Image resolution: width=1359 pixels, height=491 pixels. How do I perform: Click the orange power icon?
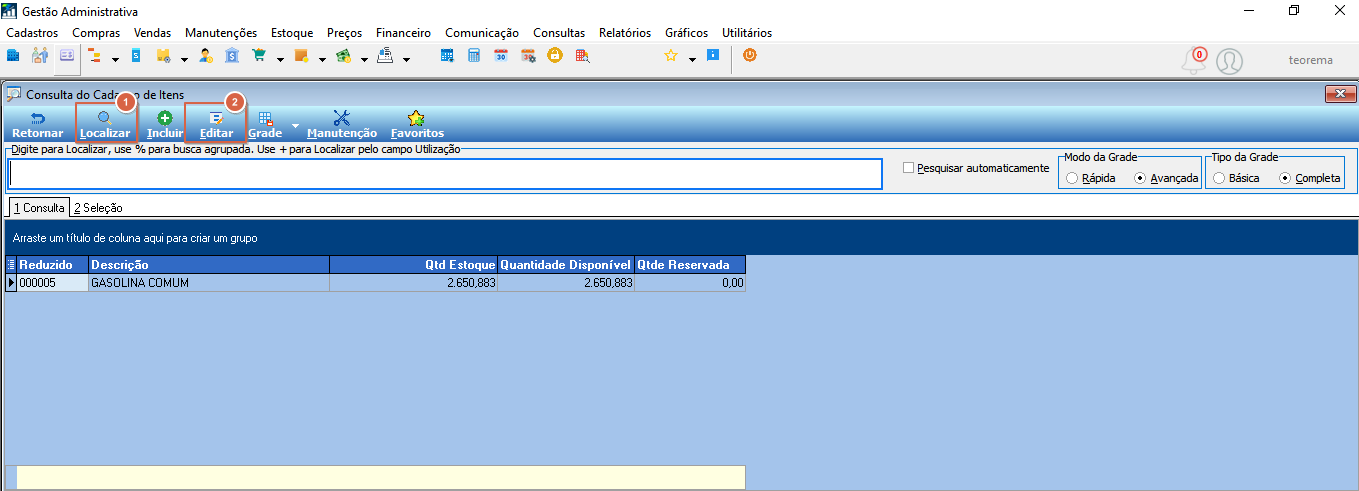pos(749,56)
